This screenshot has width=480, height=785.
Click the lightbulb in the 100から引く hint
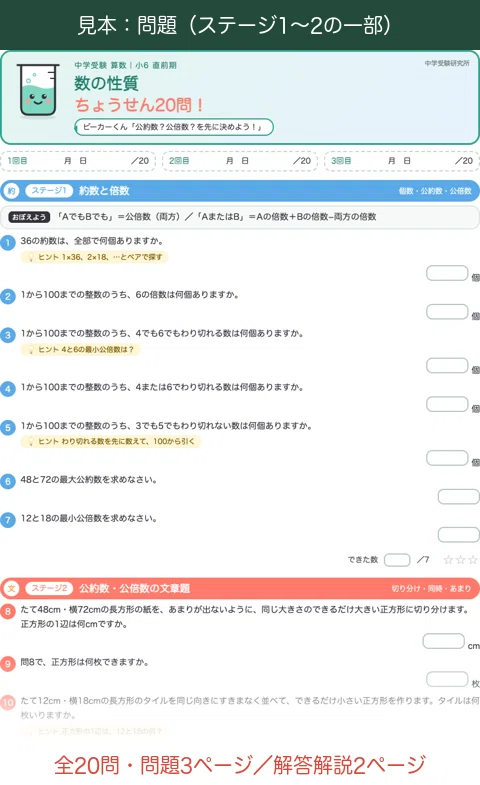31,442
